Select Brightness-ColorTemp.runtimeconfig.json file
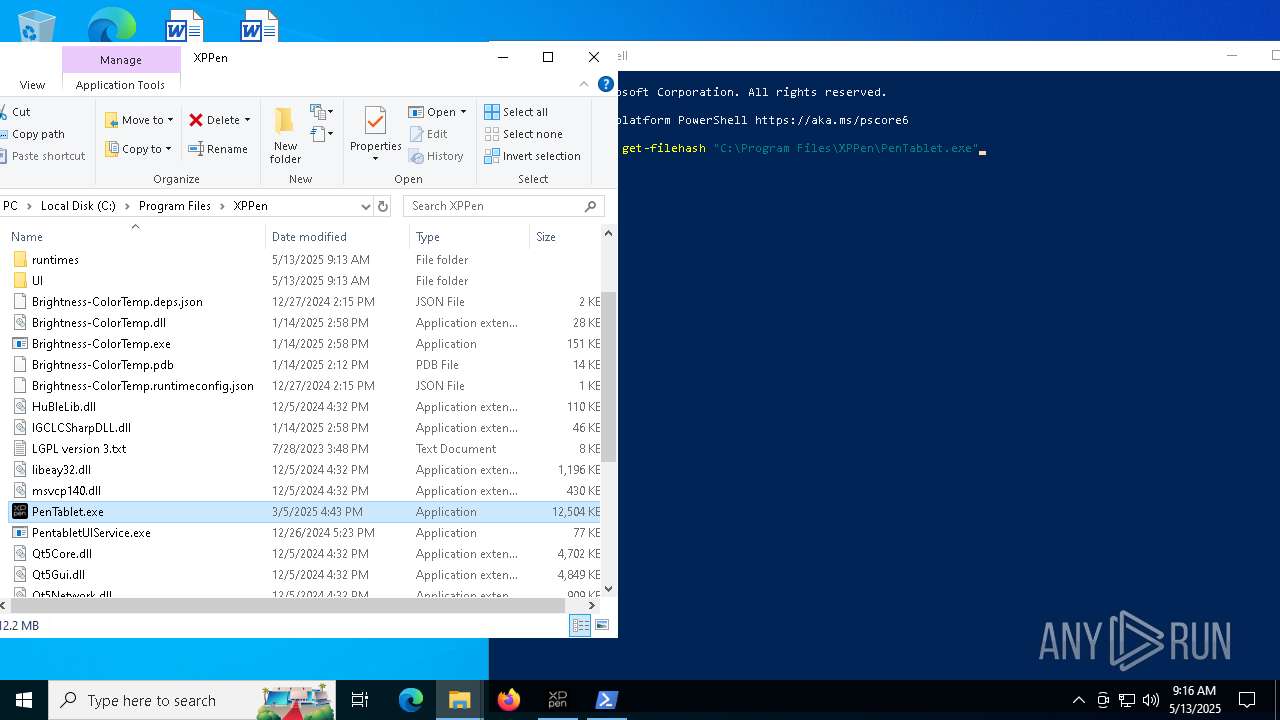1280x720 pixels. tap(143, 386)
